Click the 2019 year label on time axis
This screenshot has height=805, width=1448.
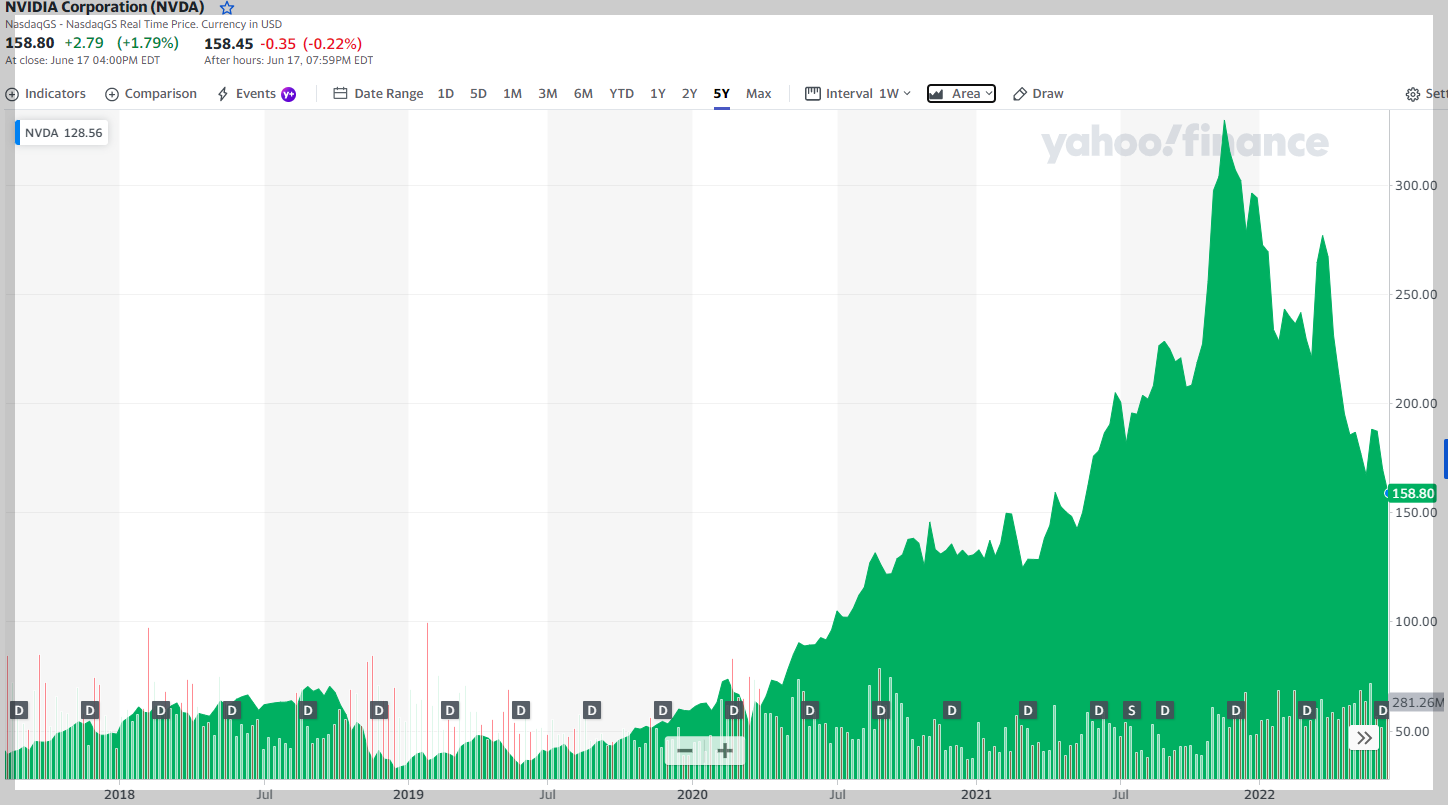(408, 795)
